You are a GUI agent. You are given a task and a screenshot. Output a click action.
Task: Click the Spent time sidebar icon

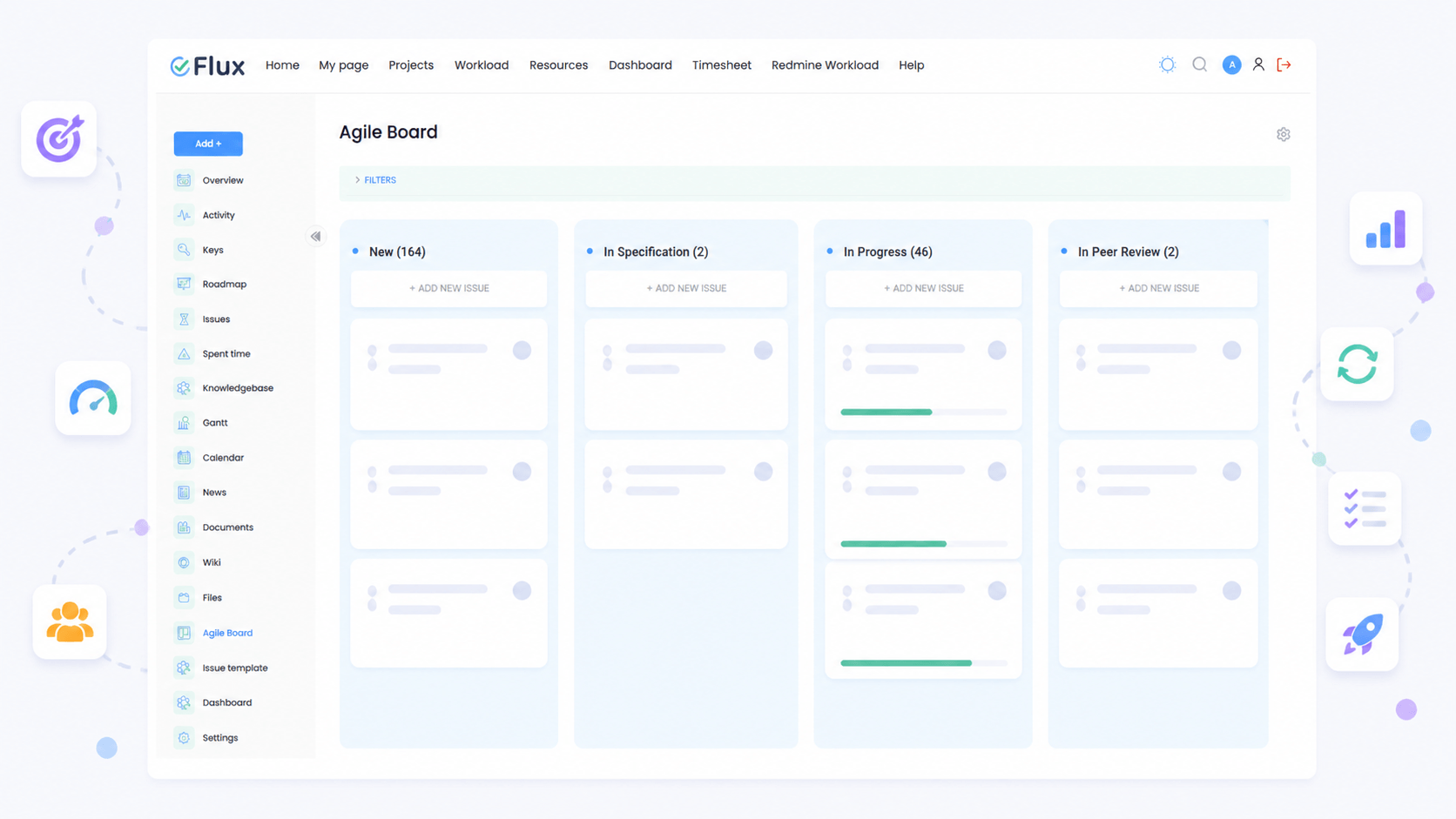pyautogui.click(x=184, y=353)
